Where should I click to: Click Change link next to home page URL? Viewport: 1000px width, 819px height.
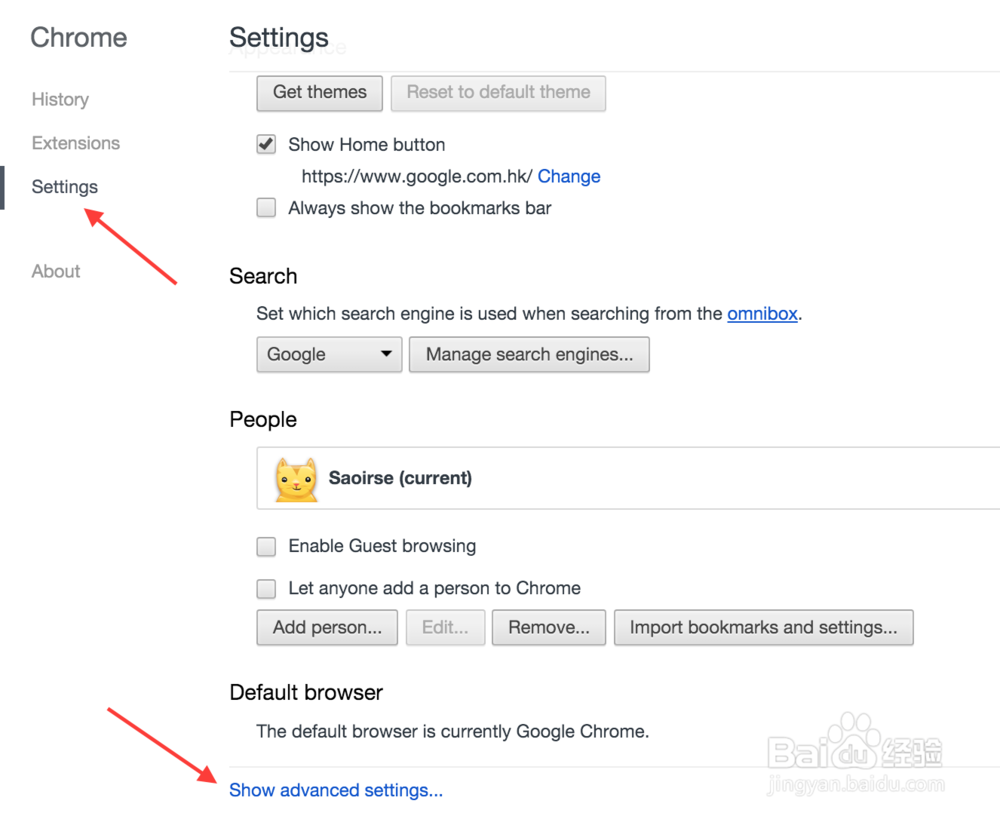(569, 176)
